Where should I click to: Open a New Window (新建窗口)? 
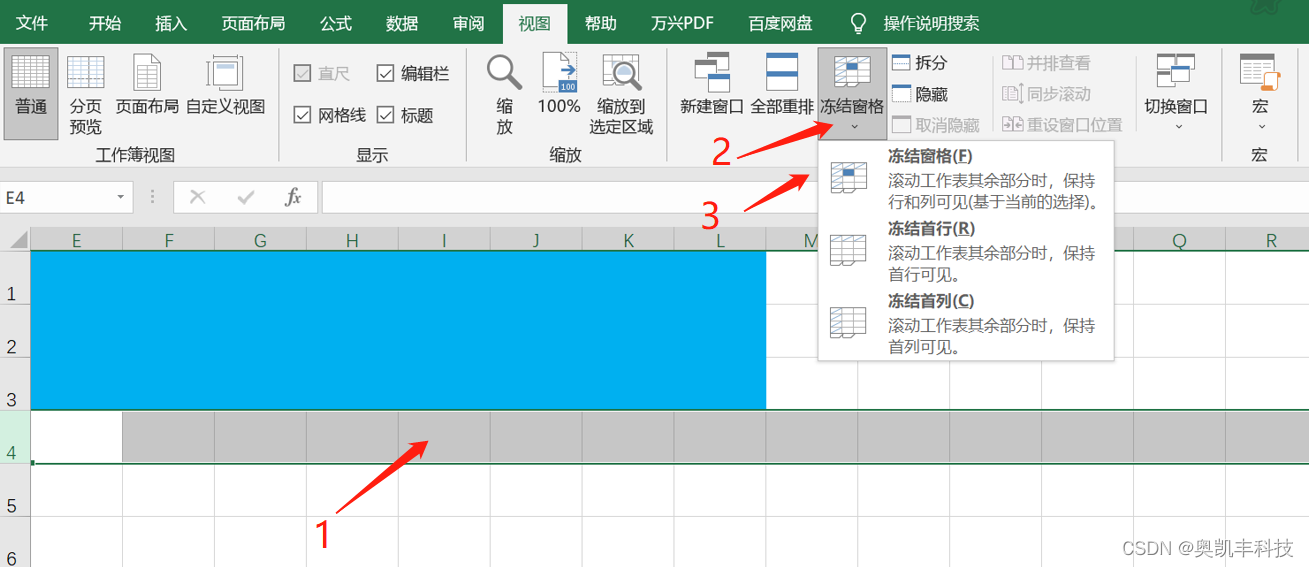pos(712,85)
